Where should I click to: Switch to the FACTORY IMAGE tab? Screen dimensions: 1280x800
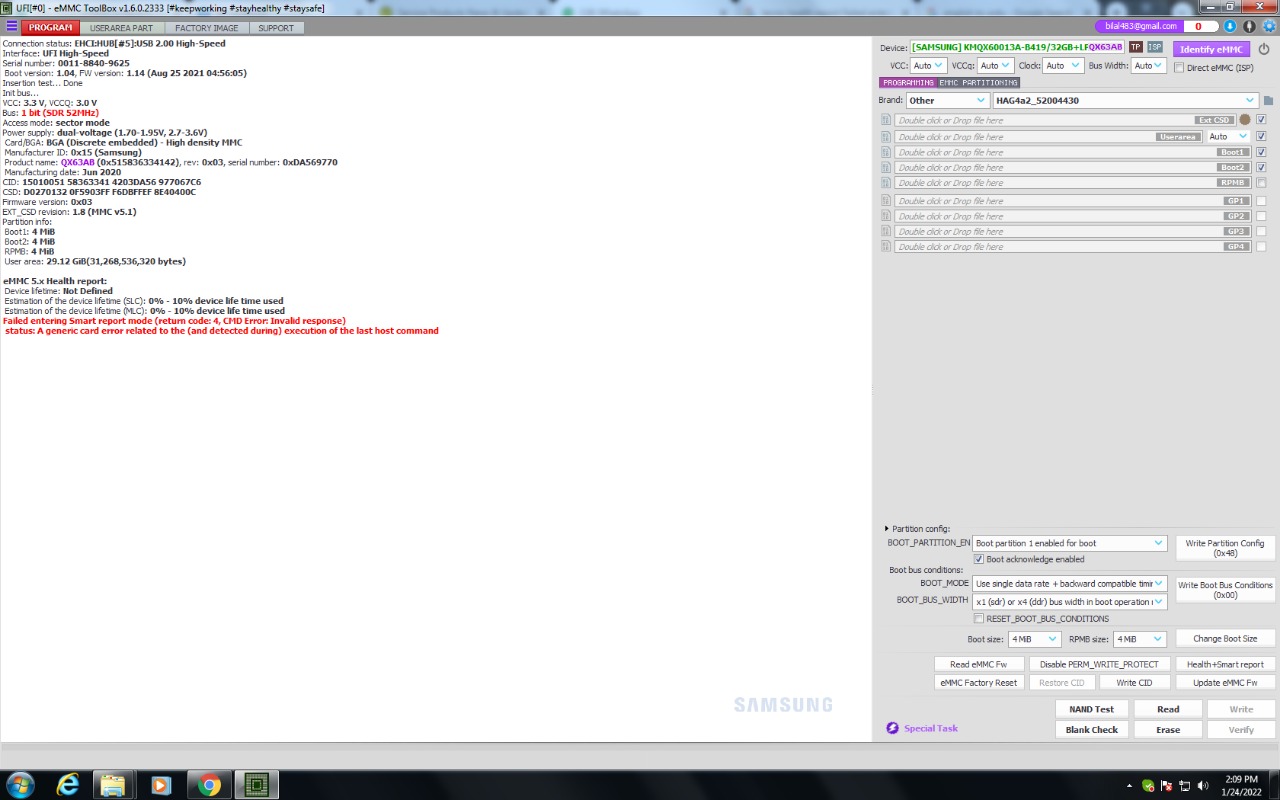pos(207,28)
